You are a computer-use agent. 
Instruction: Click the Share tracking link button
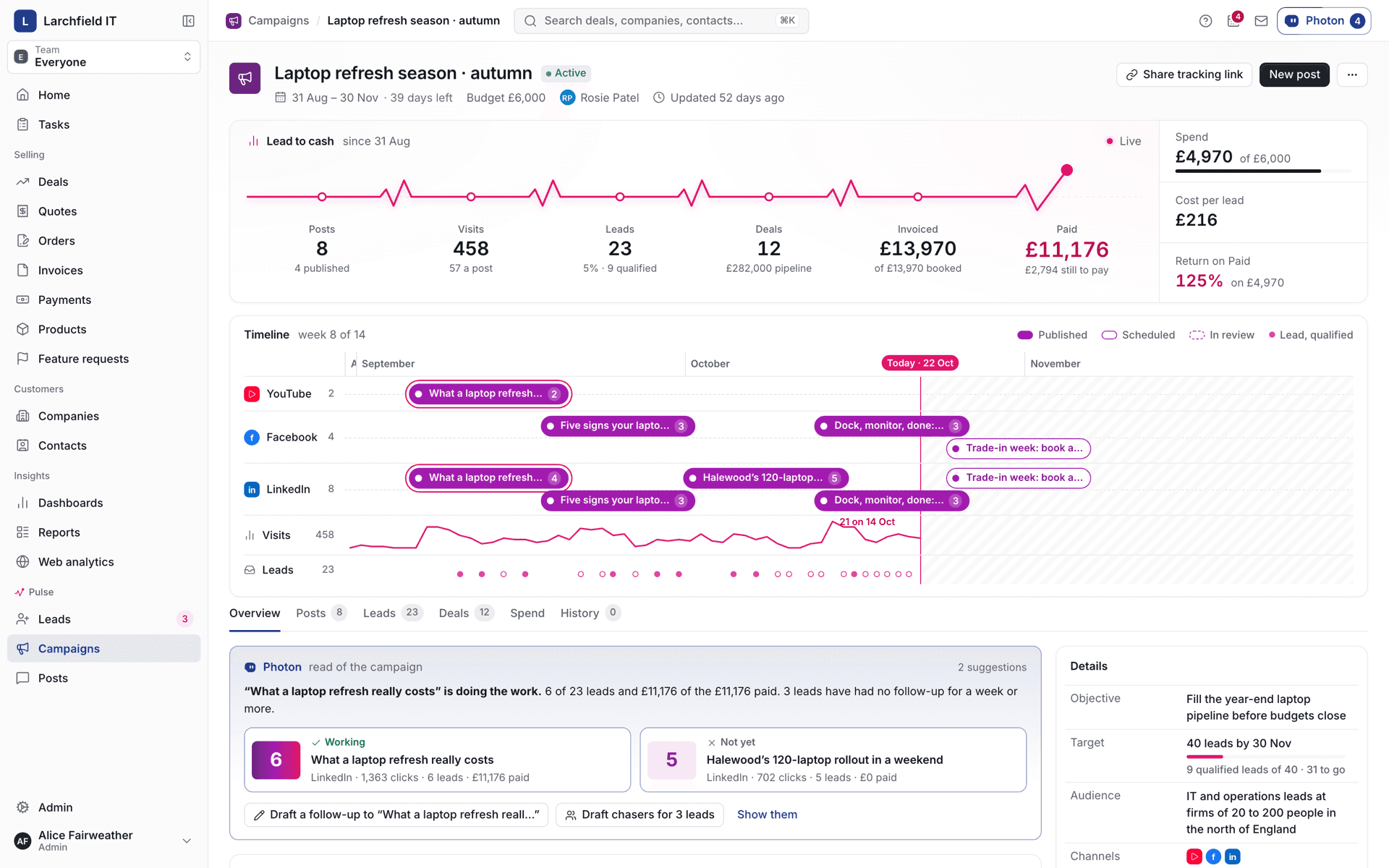pos(1184,75)
